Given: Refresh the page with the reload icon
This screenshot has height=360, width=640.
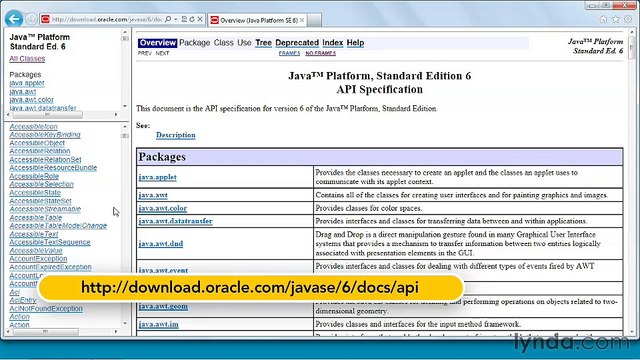Looking at the screenshot, I should 192,19.
